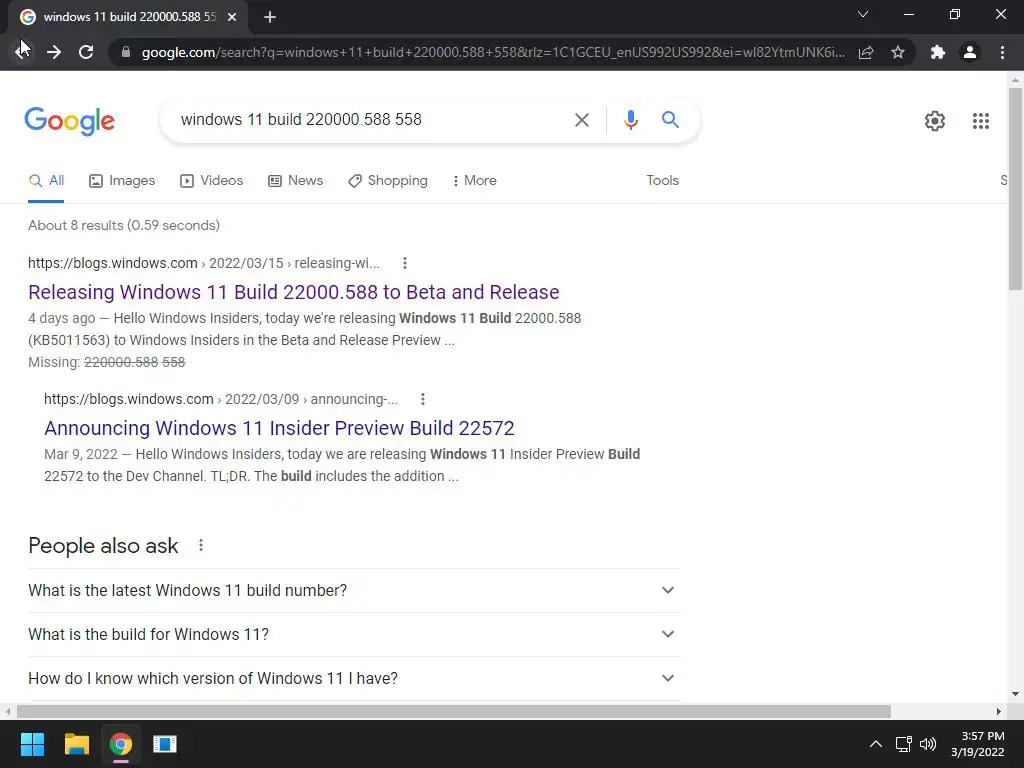Open the tab search chevron in title bar
This screenshot has height=768, width=1024.
(x=863, y=14)
